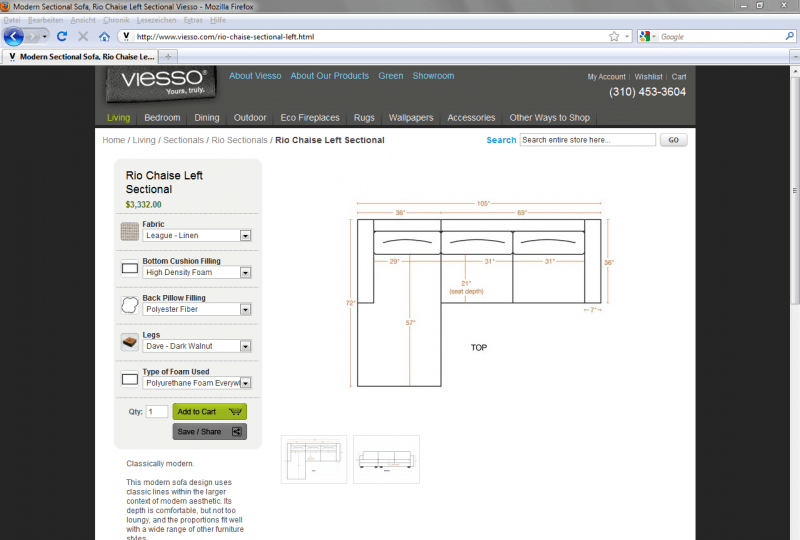Screen dimensions: 800x540
Task: Open the Cart link
Action: (x=679, y=77)
